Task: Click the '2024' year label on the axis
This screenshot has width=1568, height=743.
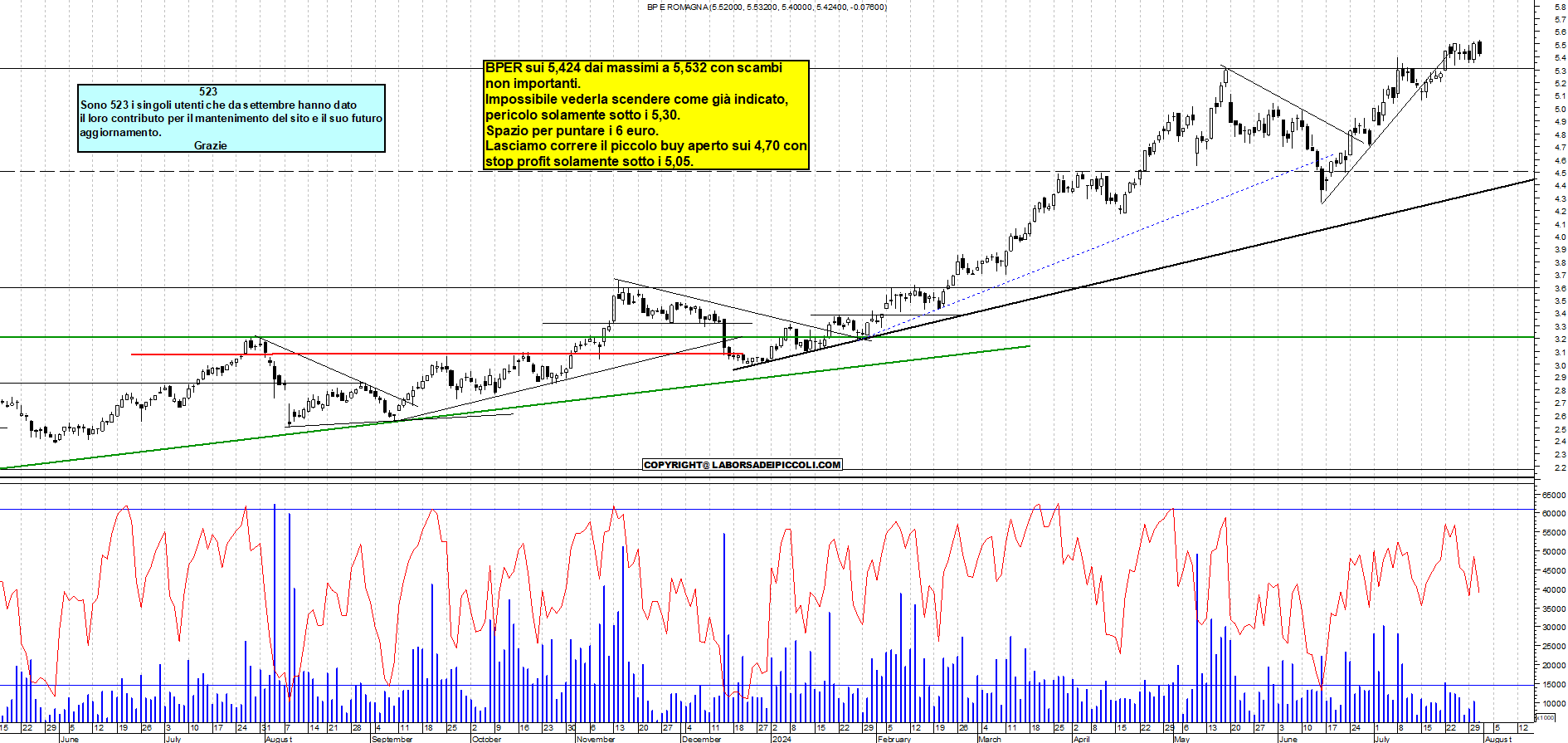Action: pos(782,739)
